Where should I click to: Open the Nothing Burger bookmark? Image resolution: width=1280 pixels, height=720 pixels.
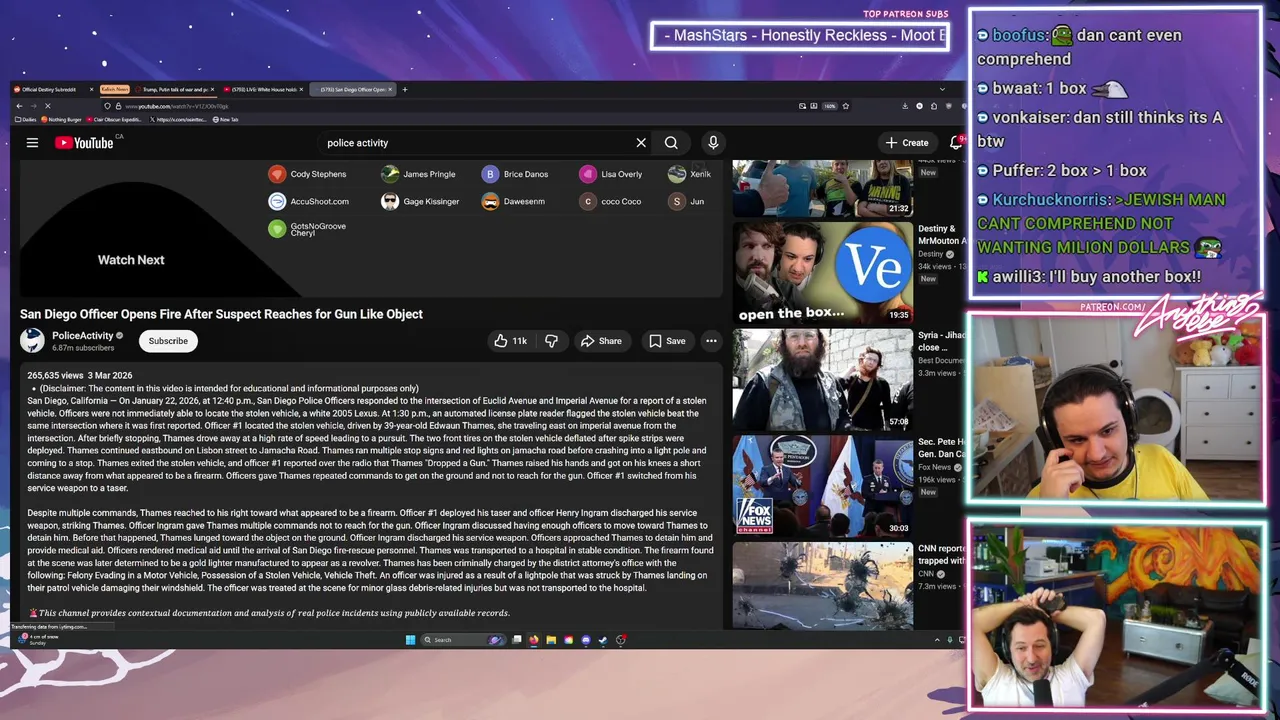61,119
